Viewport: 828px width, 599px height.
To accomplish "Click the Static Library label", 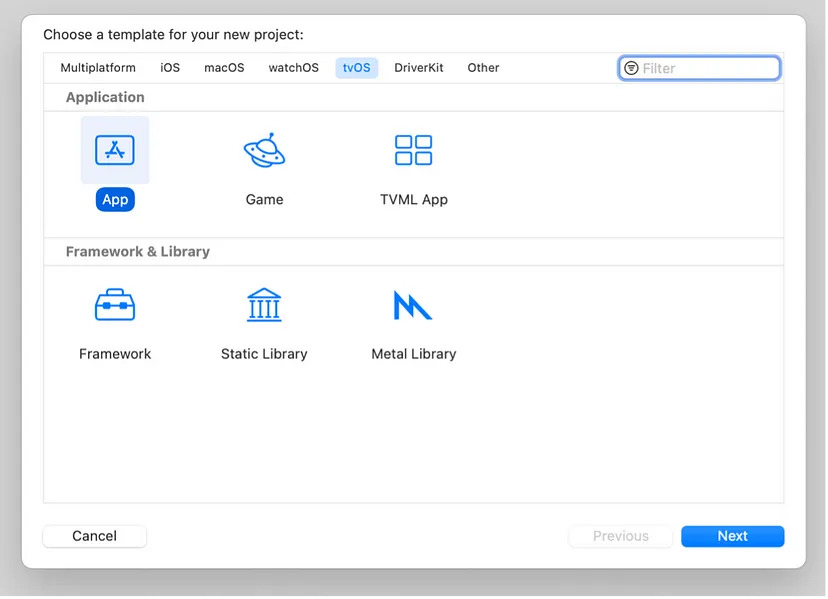I will (x=264, y=354).
